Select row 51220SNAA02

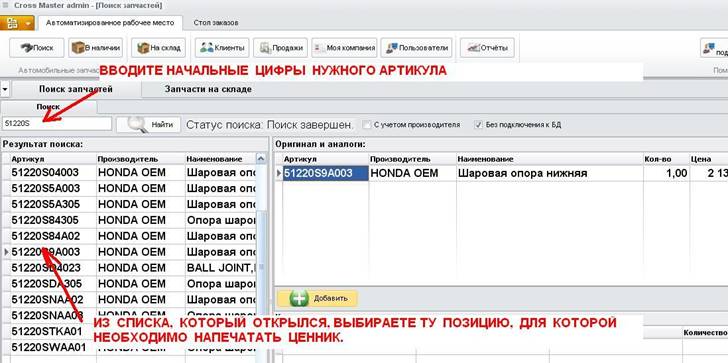click(x=129, y=299)
